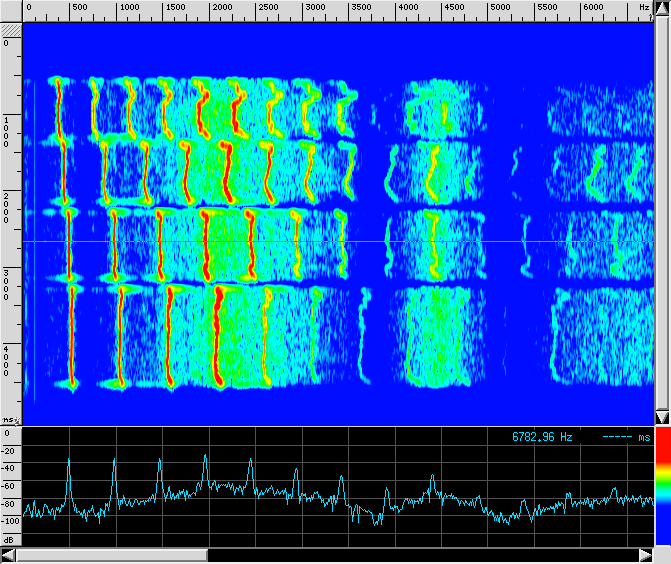Click the dashed ms time readout
This screenshot has height=564, width=671.
coord(626,437)
